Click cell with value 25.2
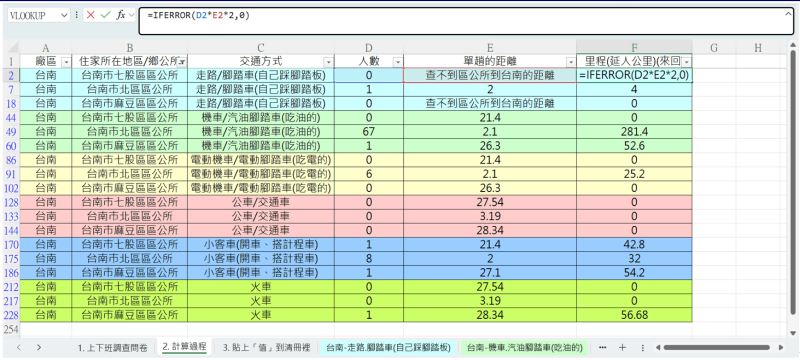The width and height of the screenshot is (800, 360). point(634,174)
